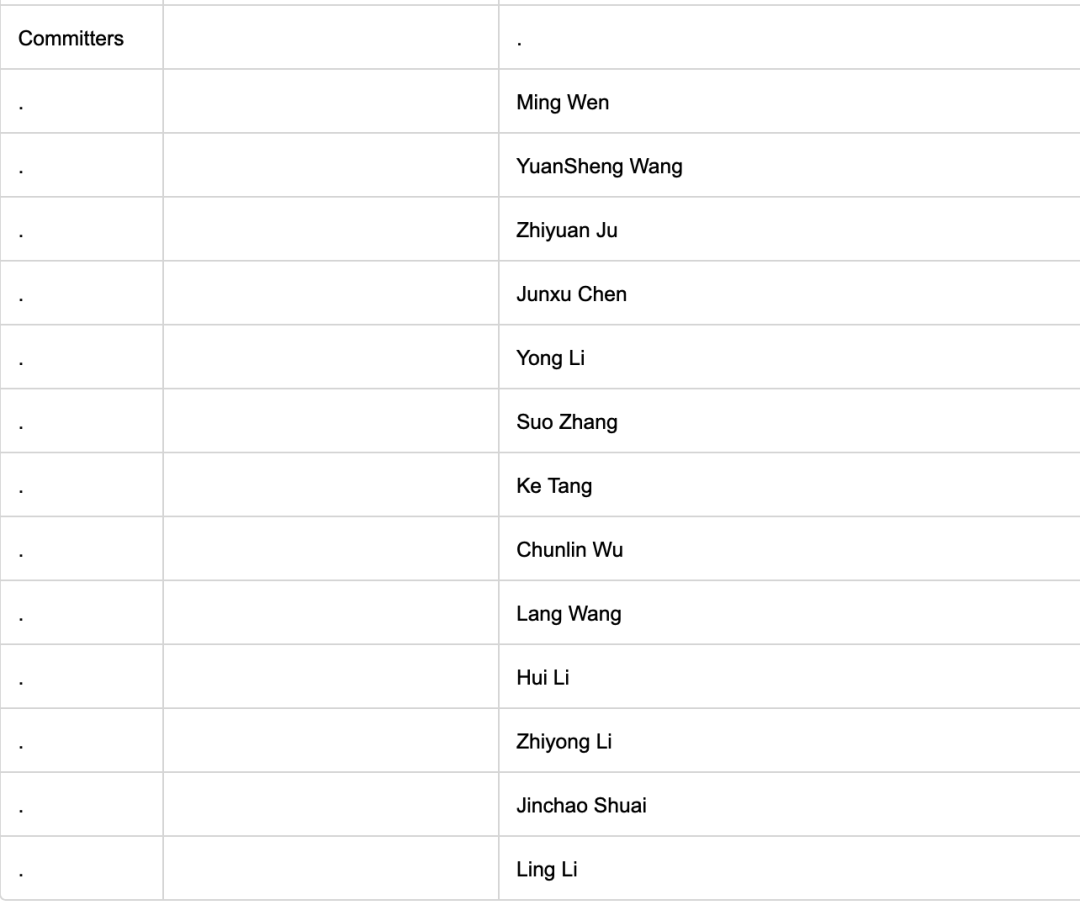Click on Suo Zhang
This screenshot has width=1080, height=905.
[x=567, y=422]
